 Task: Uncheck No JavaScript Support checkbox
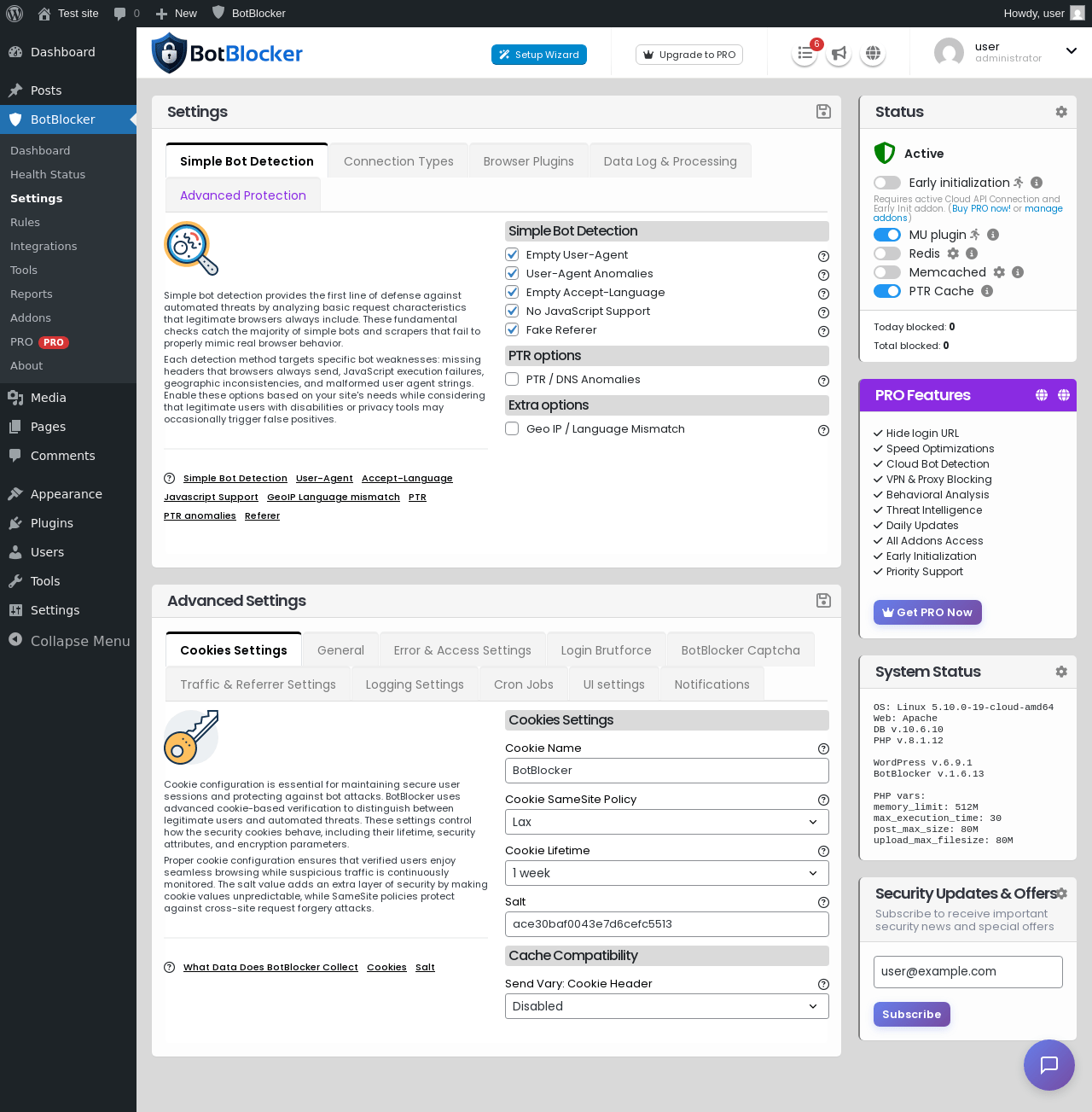(512, 311)
